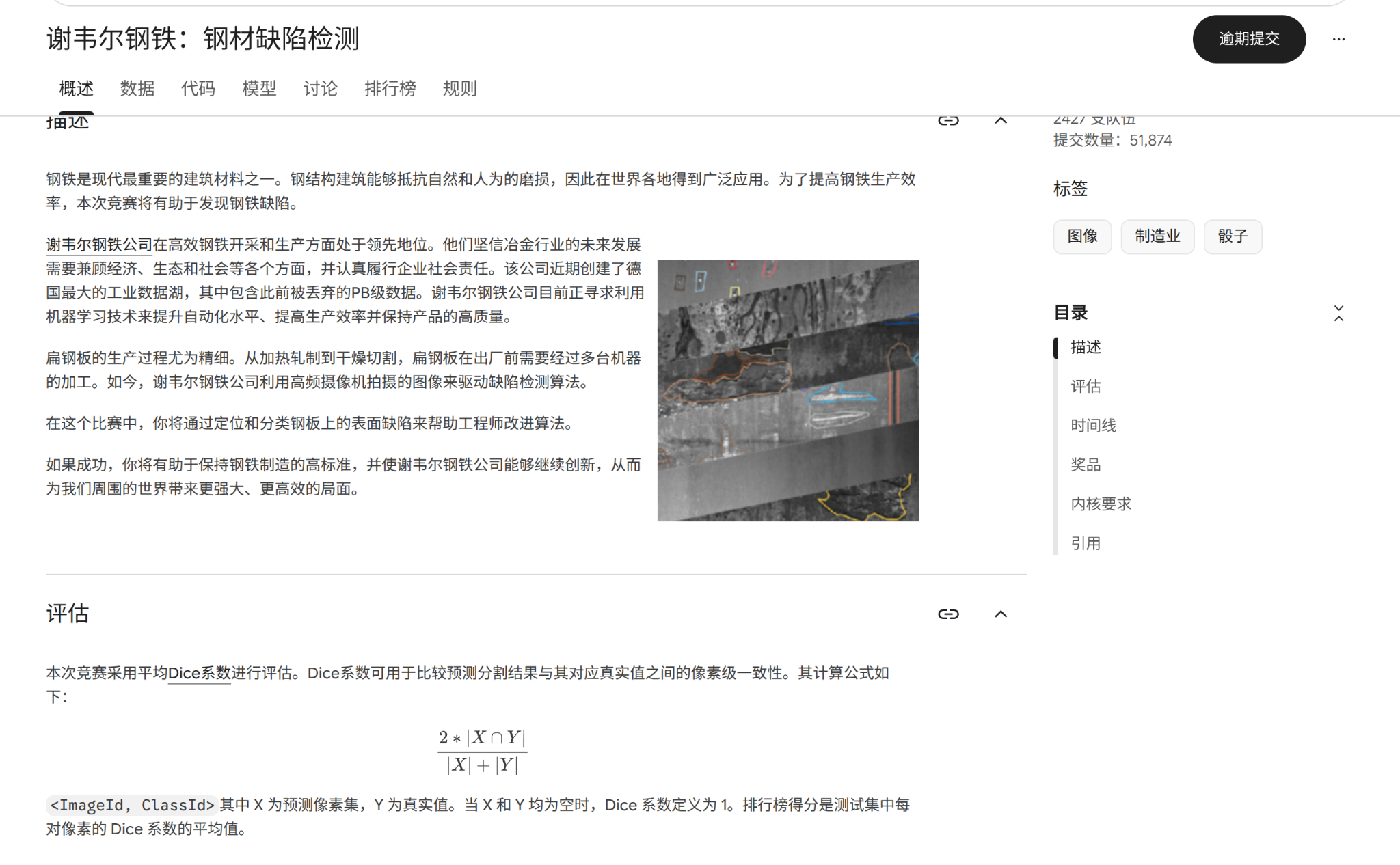
Task: Collapse the 评估 section chevron
Action: tap(1001, 614)
